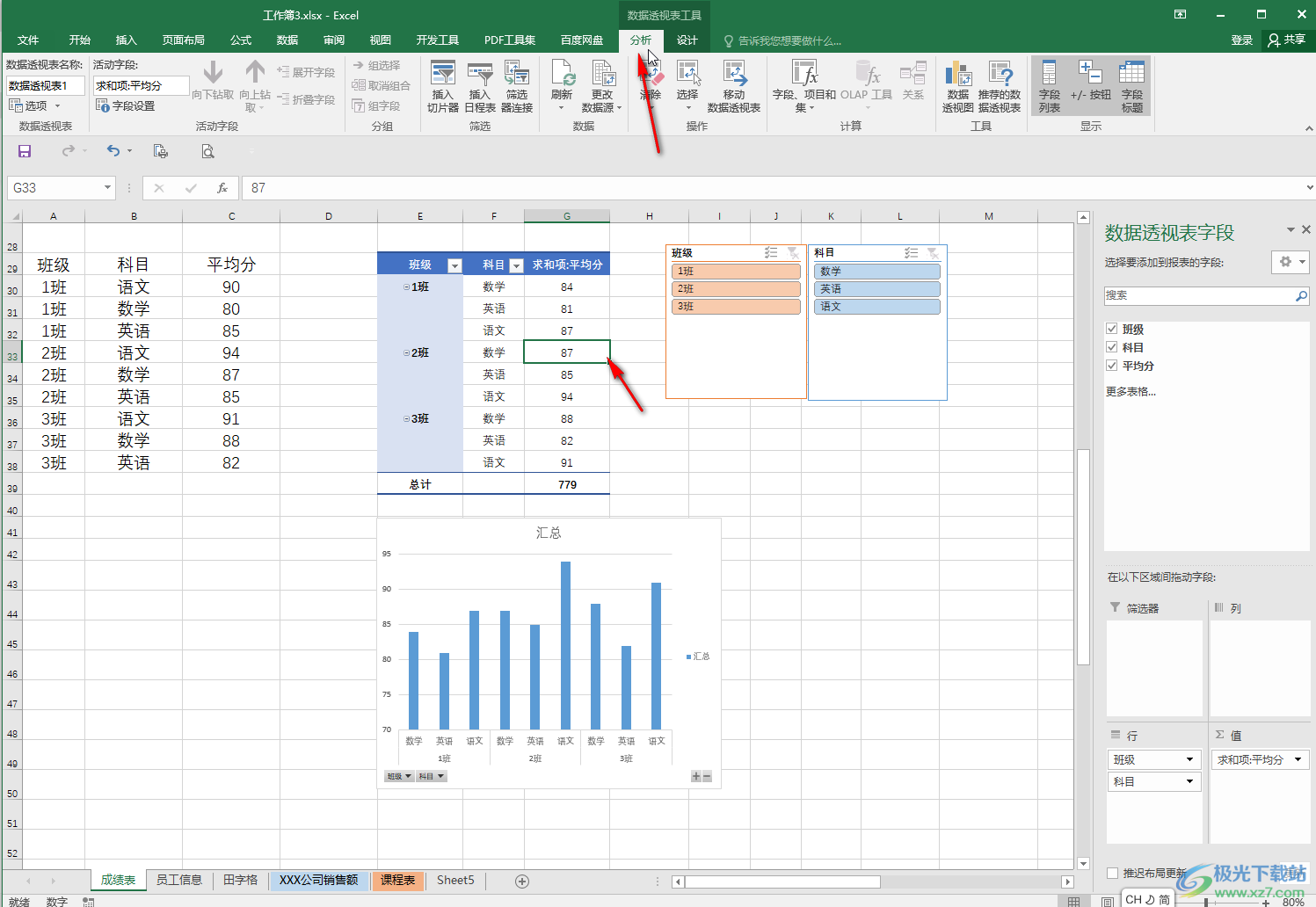Switch to the 设计 ribbon tab

[687, 40]
